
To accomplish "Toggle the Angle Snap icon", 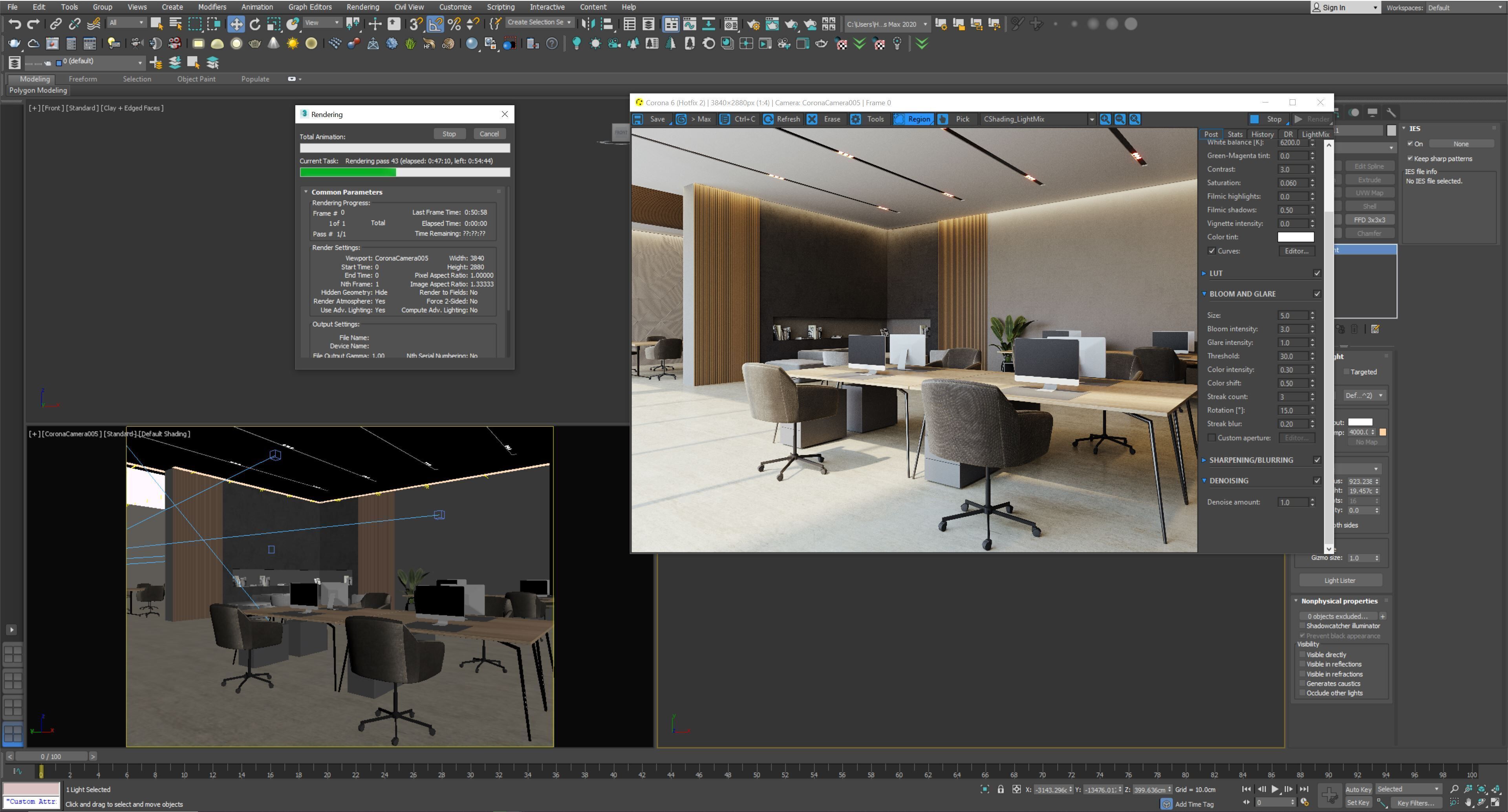I will (x=436, y=24).
